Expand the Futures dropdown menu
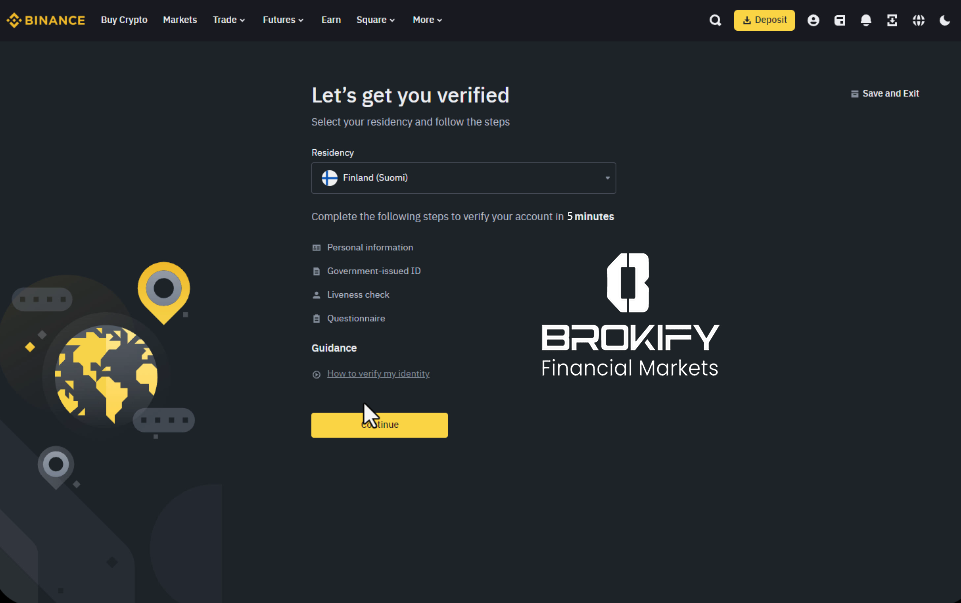Screen dimensions: 961x603 click(283, 20)
